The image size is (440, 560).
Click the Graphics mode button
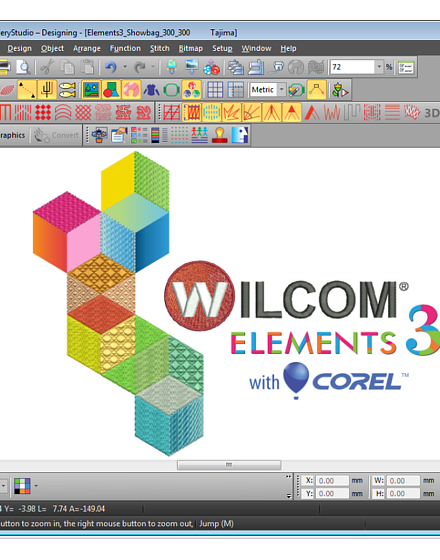pyautogui.click(x=13, y=135)
